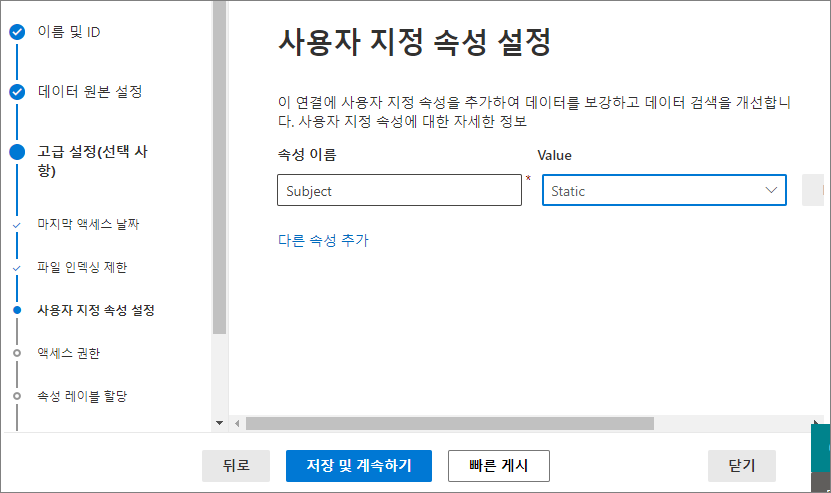
Task: Click the horizontal scrollbar thumb
Action: pyautogui.click(x=450, y=424)
